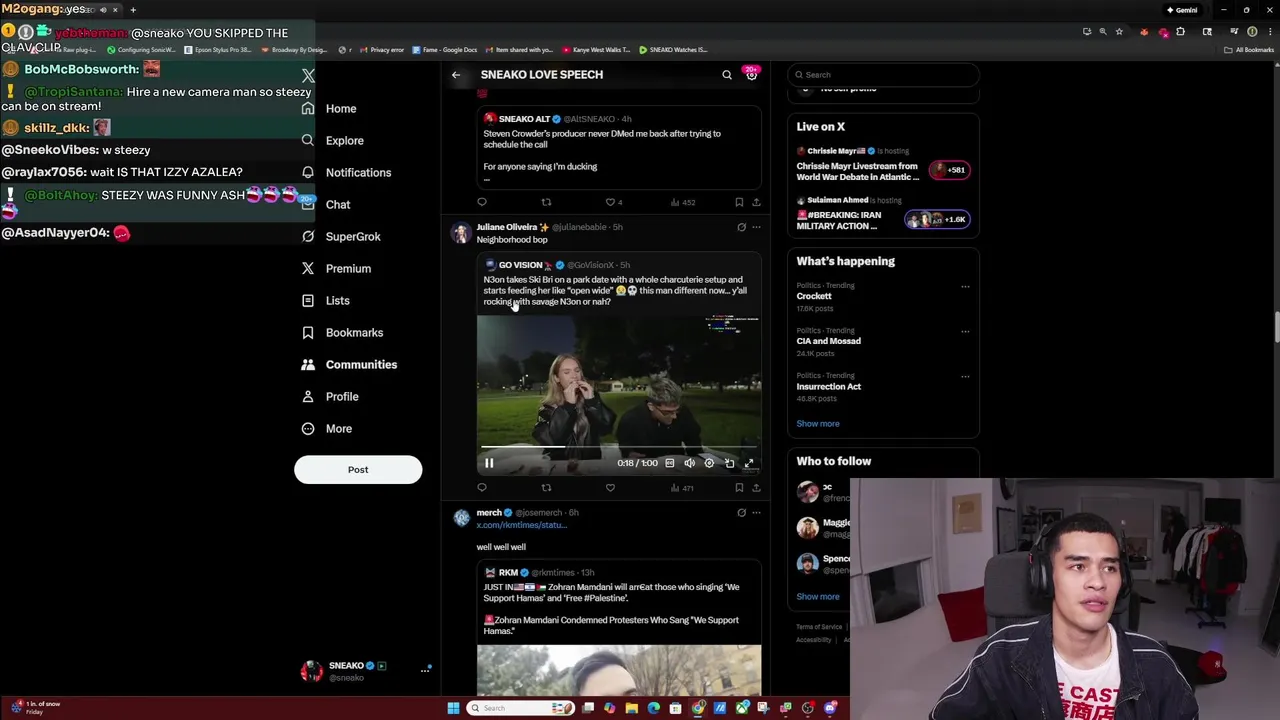The width and height of the screenshot is (1280, 720).
Task: Open Communities in the X sidebar
Action: point(349,364)
